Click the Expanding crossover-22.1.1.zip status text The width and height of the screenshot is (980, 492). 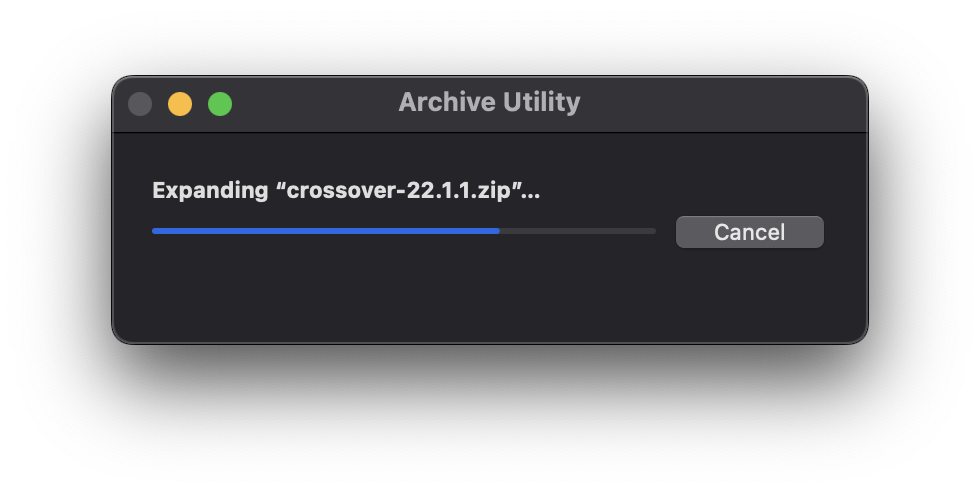[x=345, y=190]
